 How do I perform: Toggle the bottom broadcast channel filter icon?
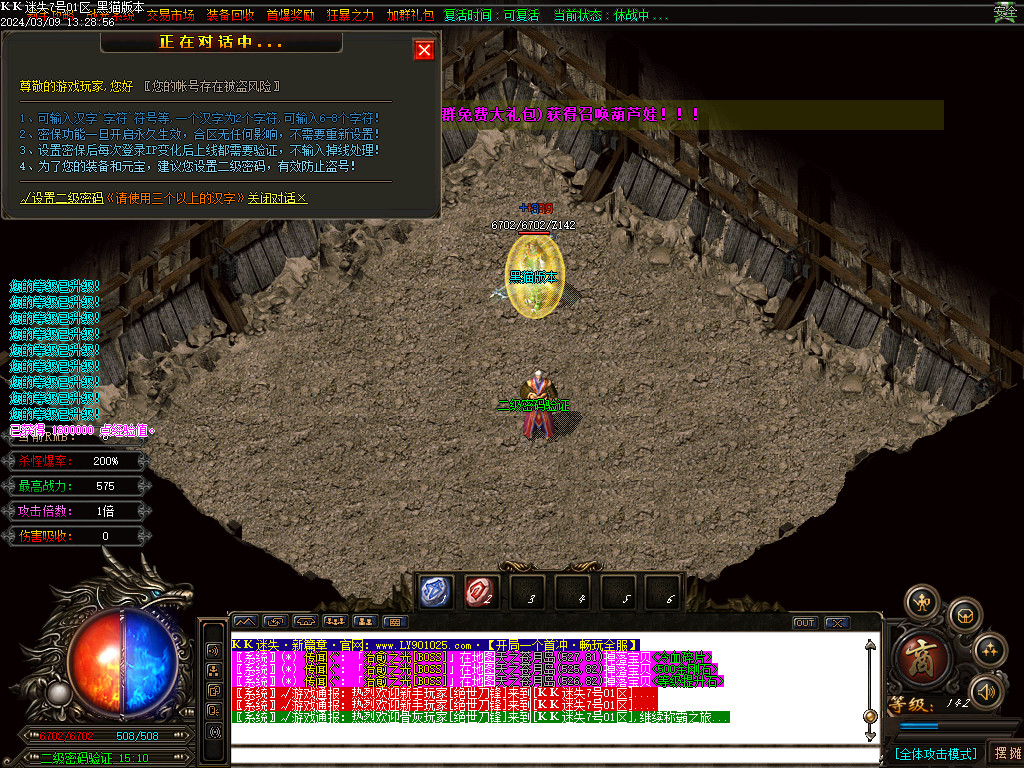click(x=213, y=732)
